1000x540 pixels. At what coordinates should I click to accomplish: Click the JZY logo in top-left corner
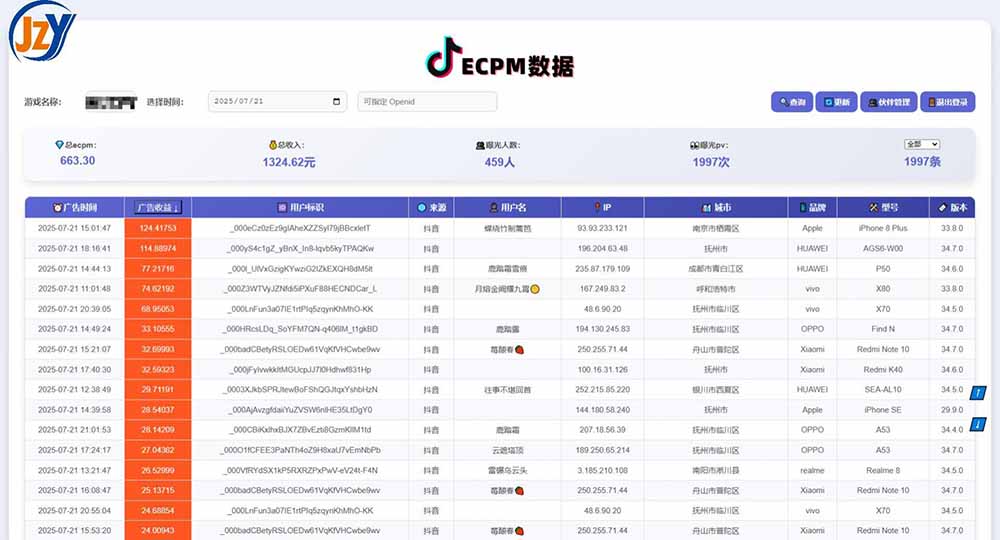41,30
